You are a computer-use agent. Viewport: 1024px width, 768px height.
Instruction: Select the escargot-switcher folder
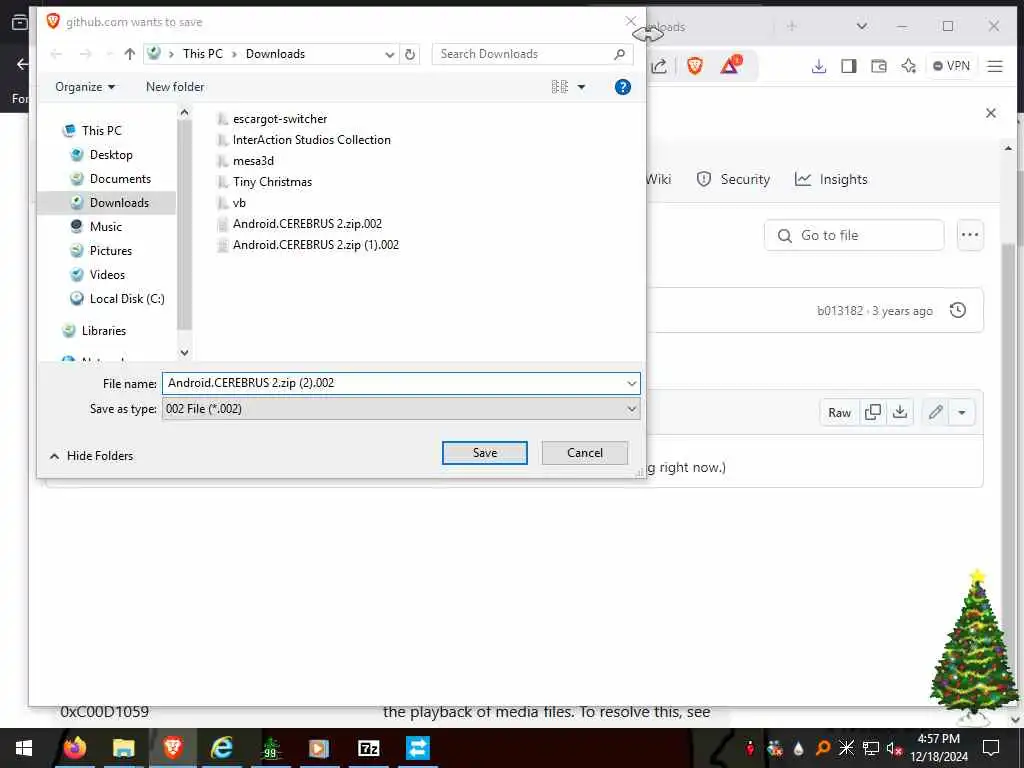click(x=280, y=119)
